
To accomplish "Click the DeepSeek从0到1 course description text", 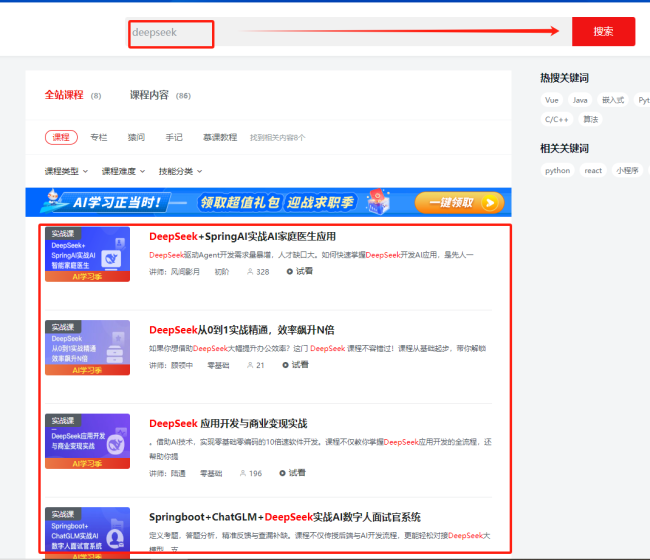I will (318, 349).
